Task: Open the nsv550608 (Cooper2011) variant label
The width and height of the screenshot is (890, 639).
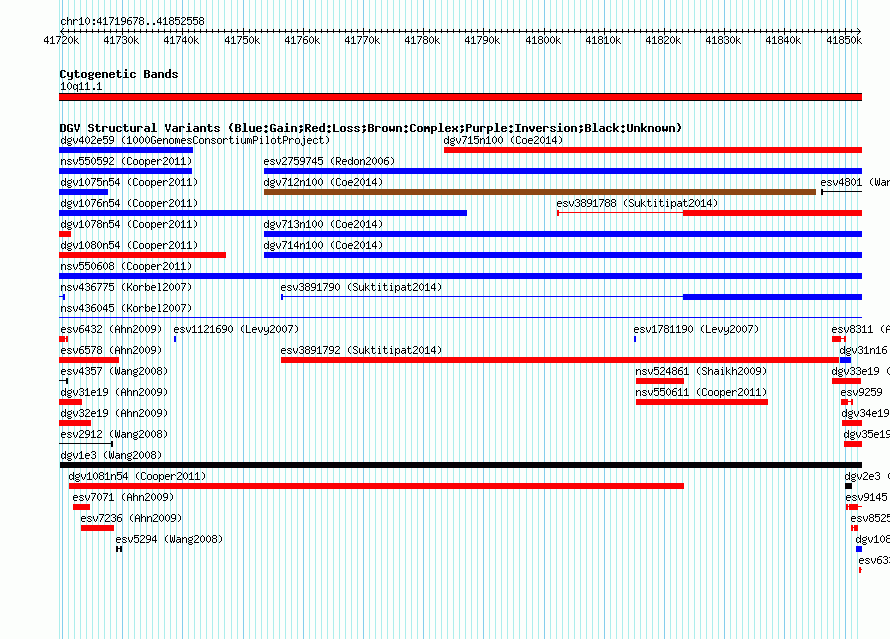Action: tap(126, 266)
